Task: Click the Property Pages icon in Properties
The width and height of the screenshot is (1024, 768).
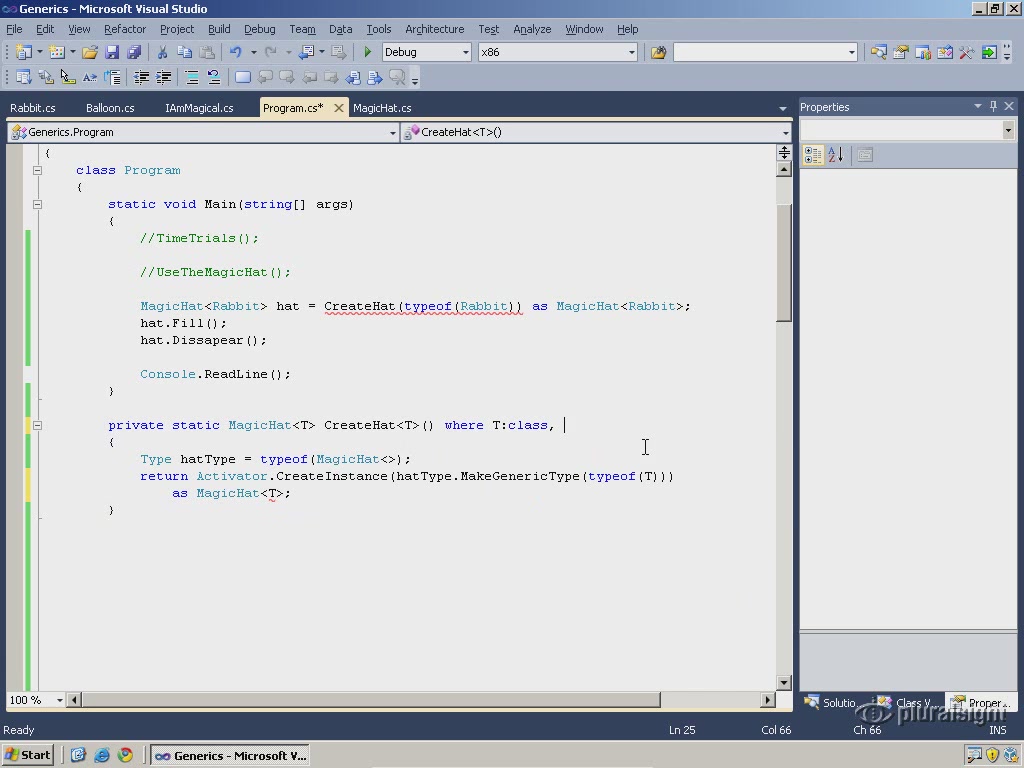Action: (x=865, y=155)
